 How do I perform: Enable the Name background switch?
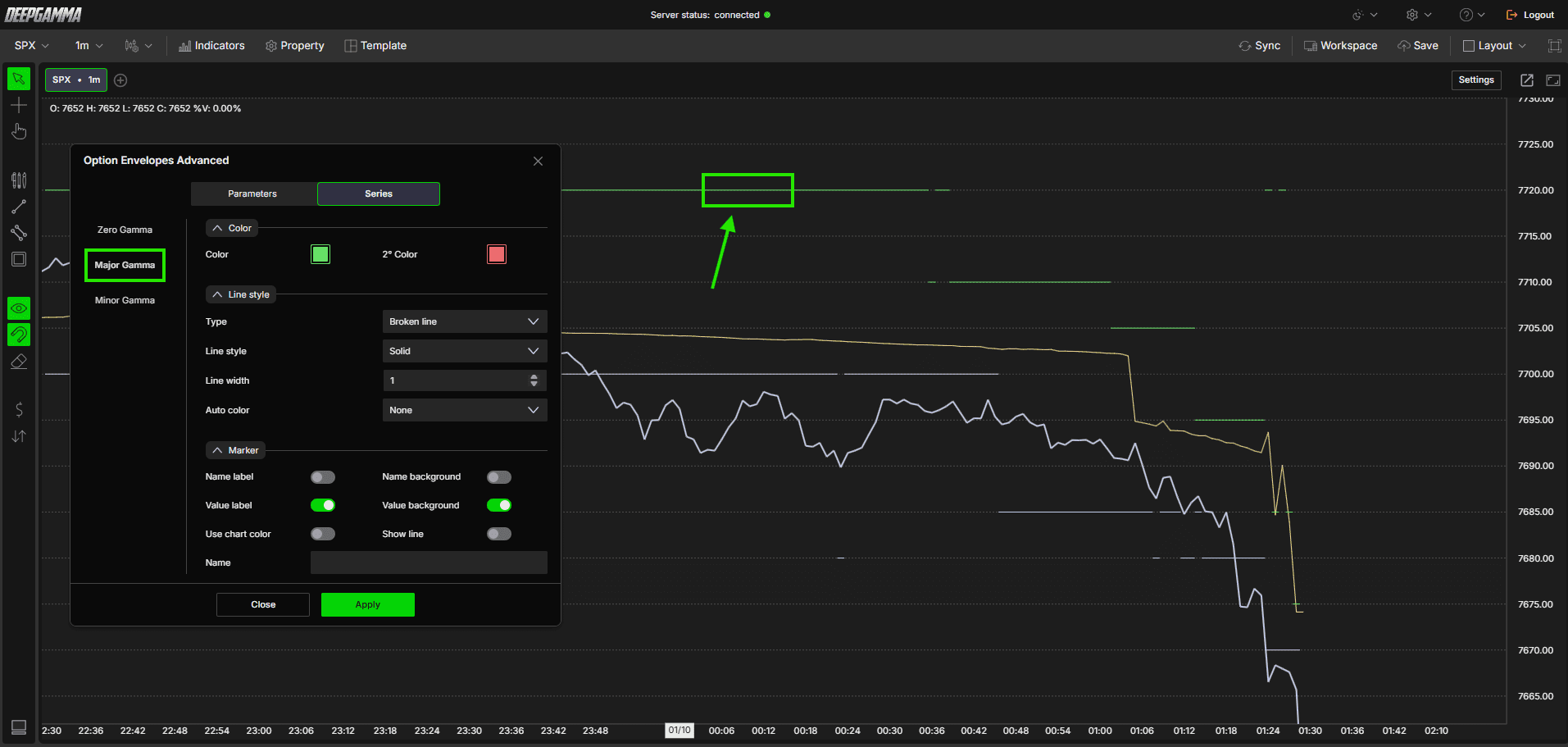pyautogui.click(x=499, y=477)
